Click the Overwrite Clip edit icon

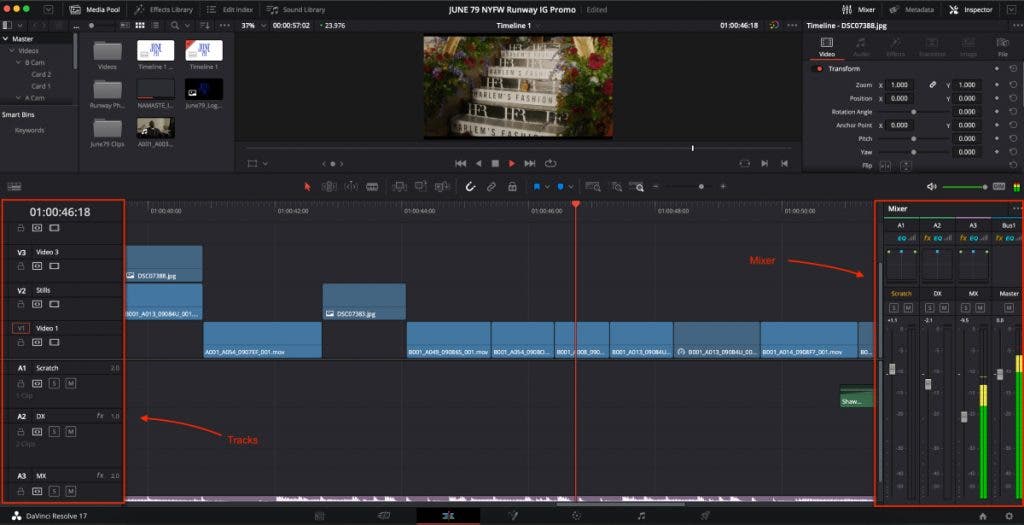pyautogui.click(x=421, y=187)
